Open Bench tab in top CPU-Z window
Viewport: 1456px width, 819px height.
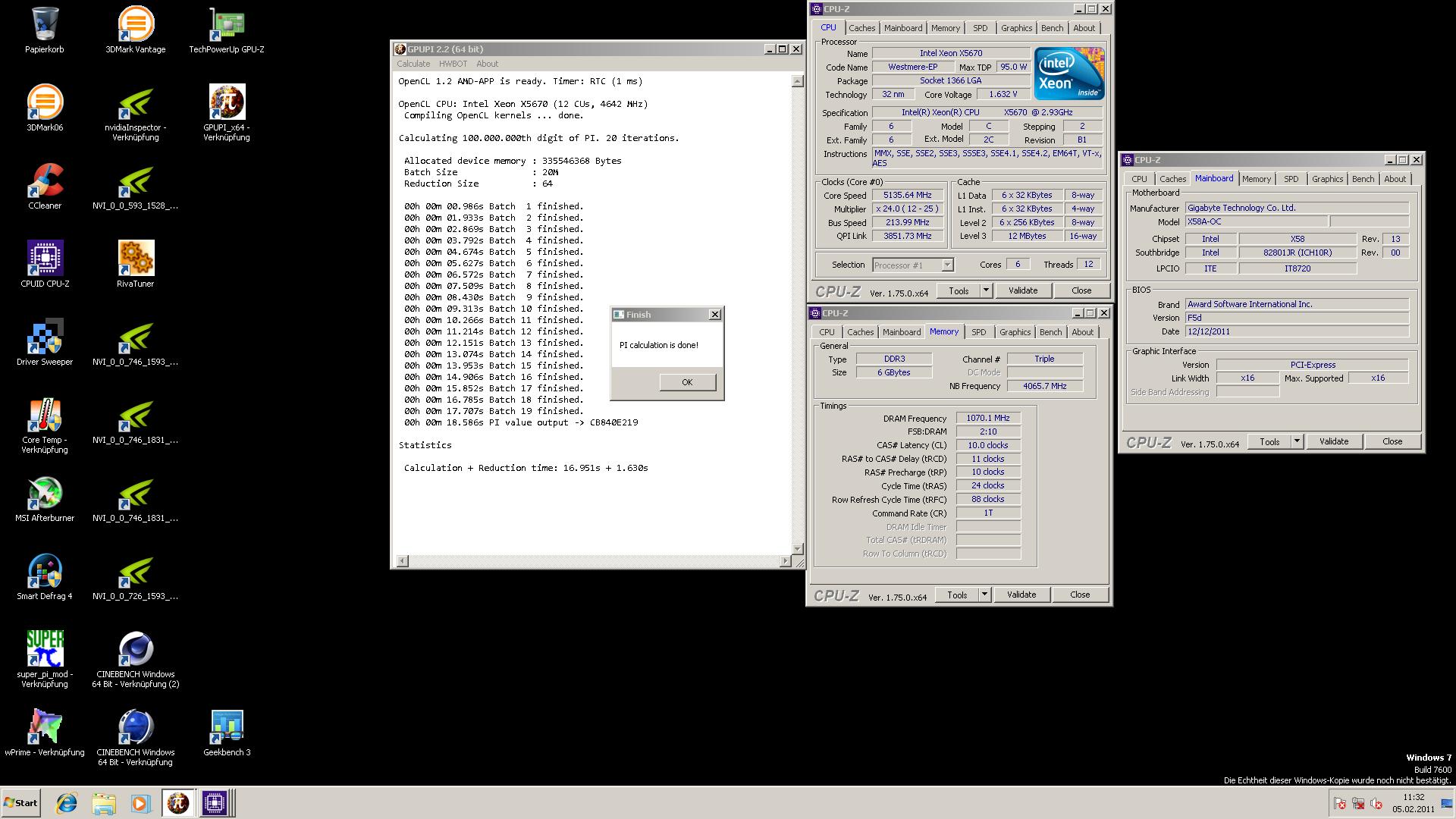(x=1052, y=28)
